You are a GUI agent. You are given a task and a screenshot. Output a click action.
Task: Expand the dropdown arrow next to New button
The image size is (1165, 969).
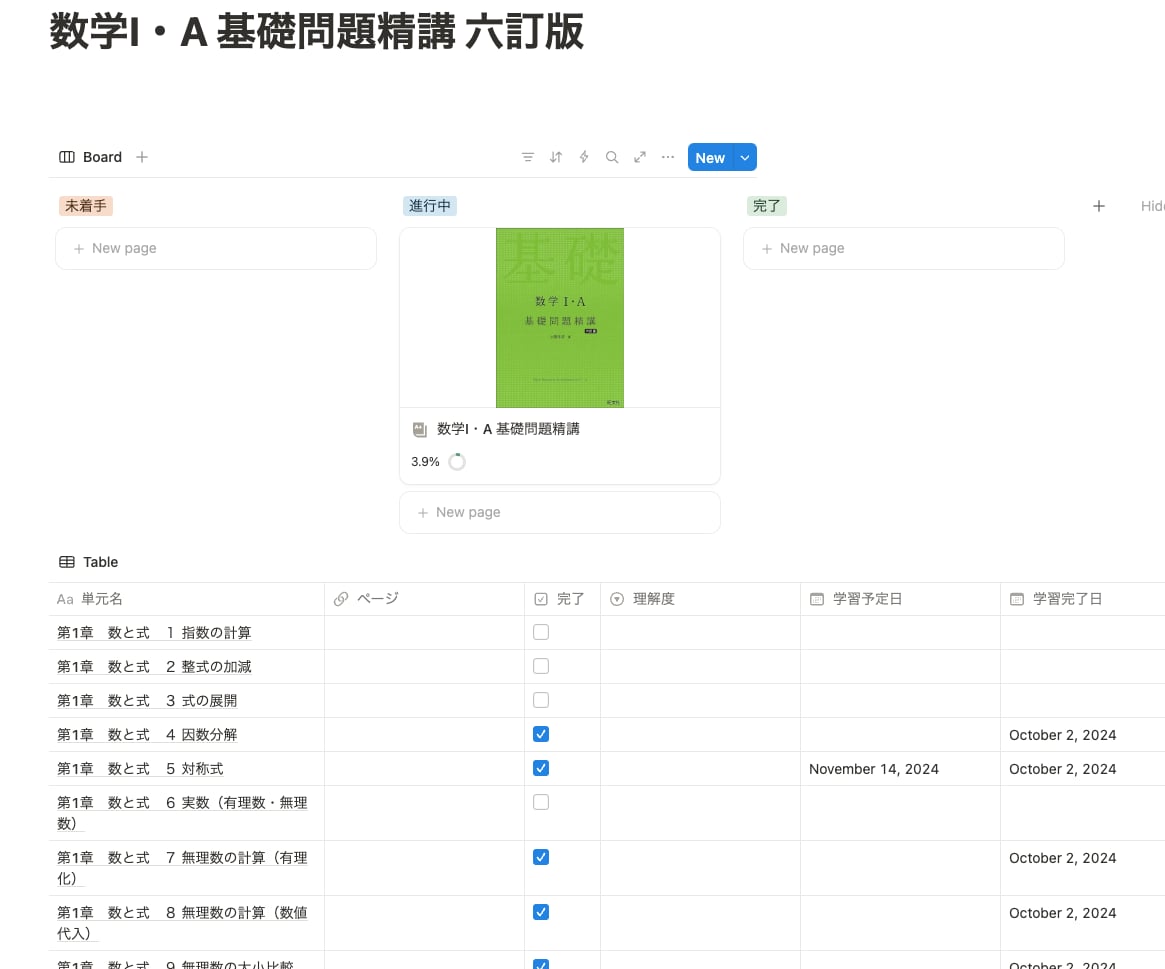pos(745,158)
